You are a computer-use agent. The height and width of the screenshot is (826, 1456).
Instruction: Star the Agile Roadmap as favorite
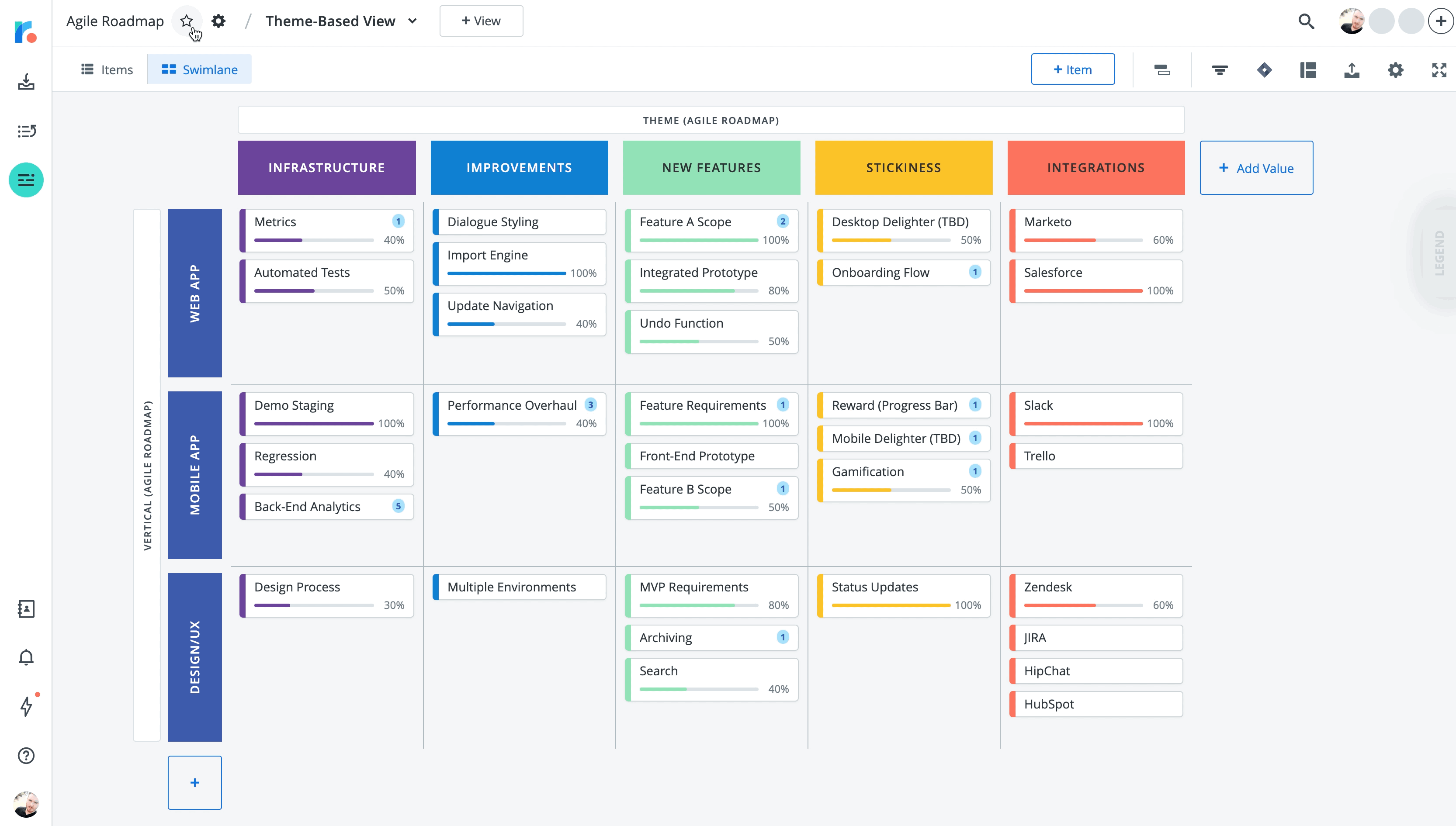coord(186,21)
